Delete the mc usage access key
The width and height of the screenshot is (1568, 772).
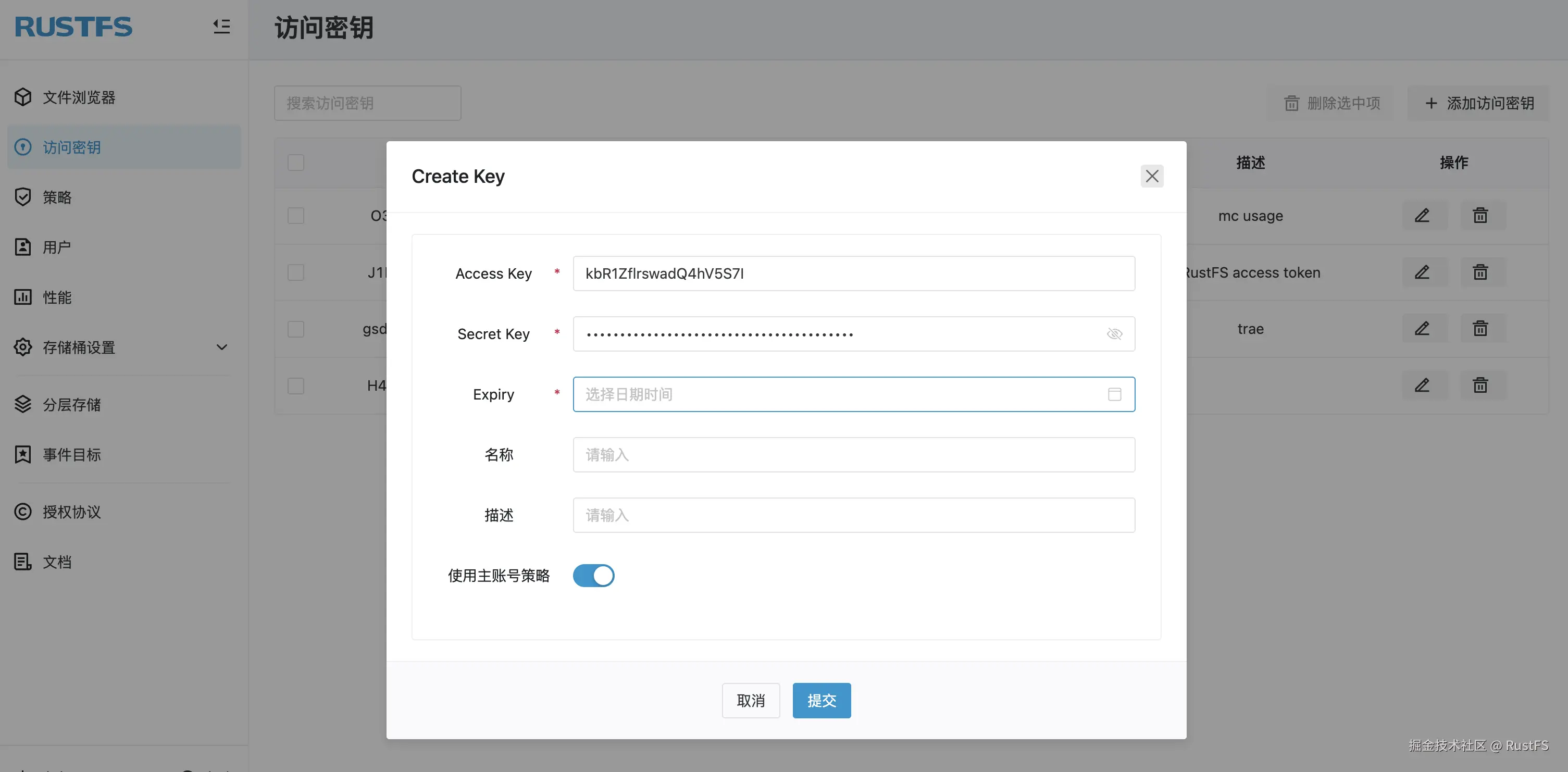[x=1481, y=215]
